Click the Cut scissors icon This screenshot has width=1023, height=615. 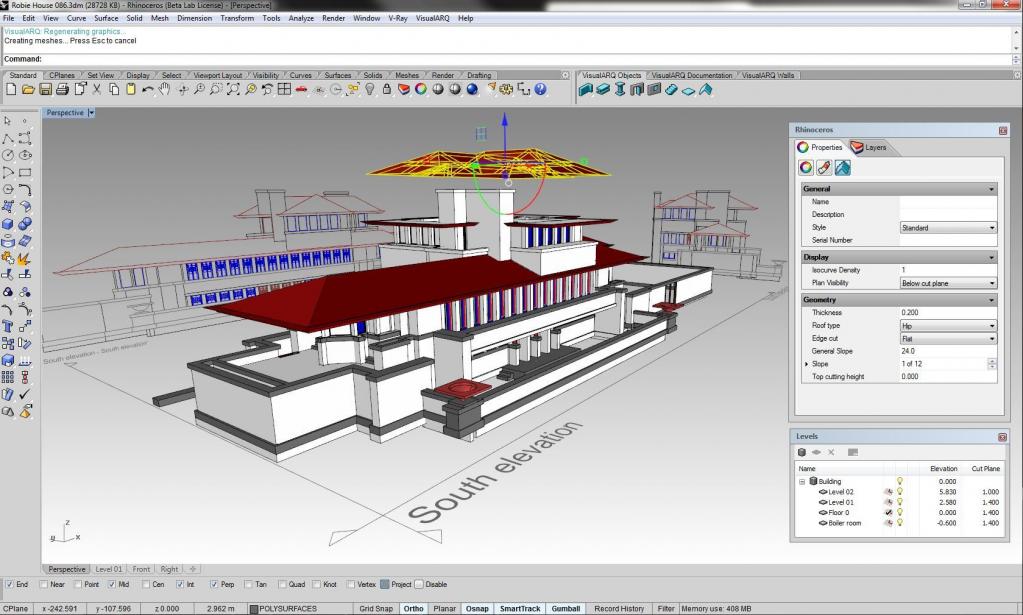(97, 89)
